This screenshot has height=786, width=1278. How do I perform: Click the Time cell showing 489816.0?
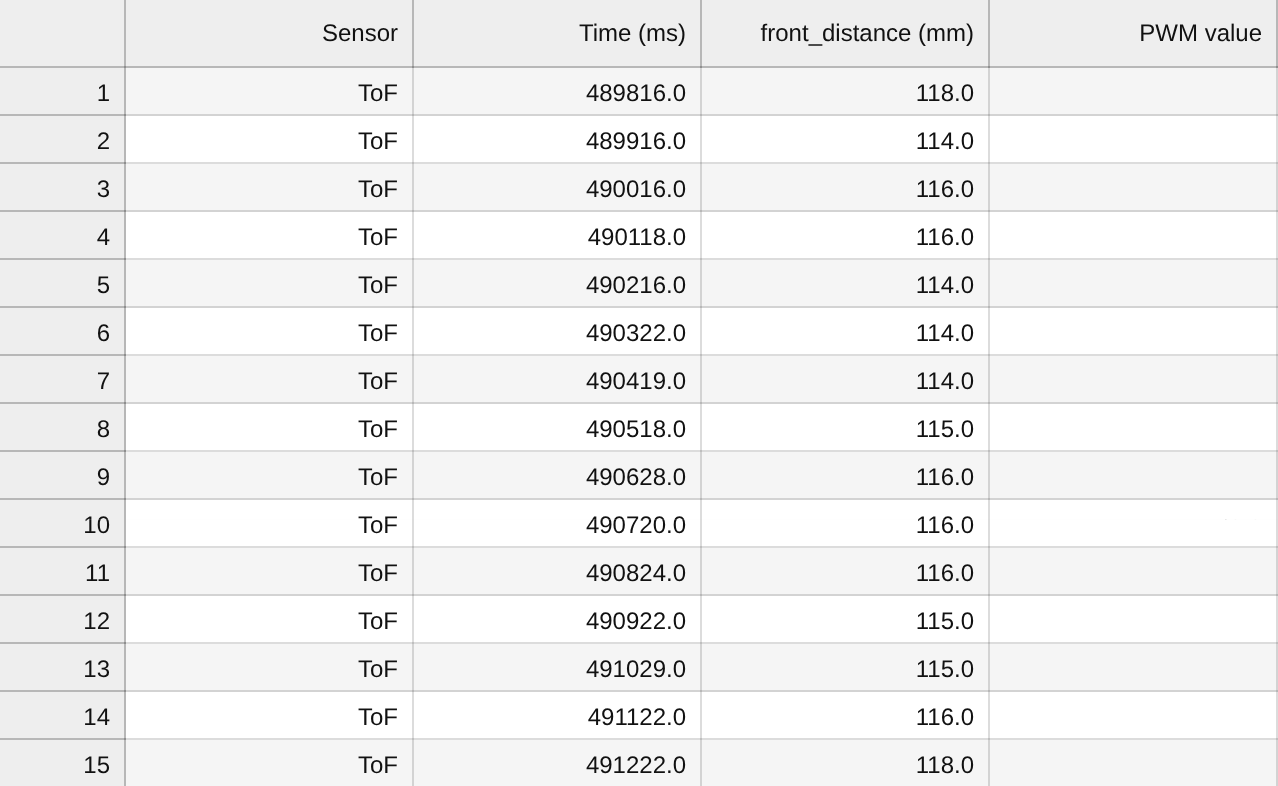point(556,93)
